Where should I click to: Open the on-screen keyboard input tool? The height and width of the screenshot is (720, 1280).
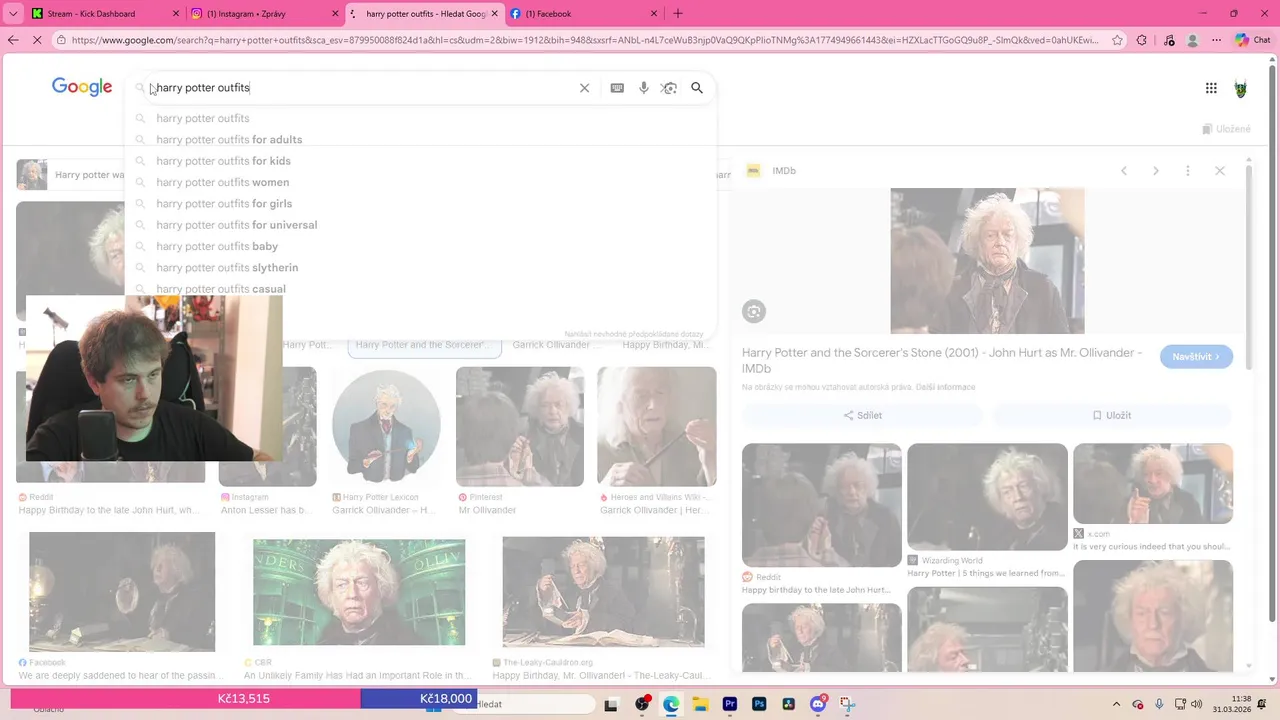point(617,88)
